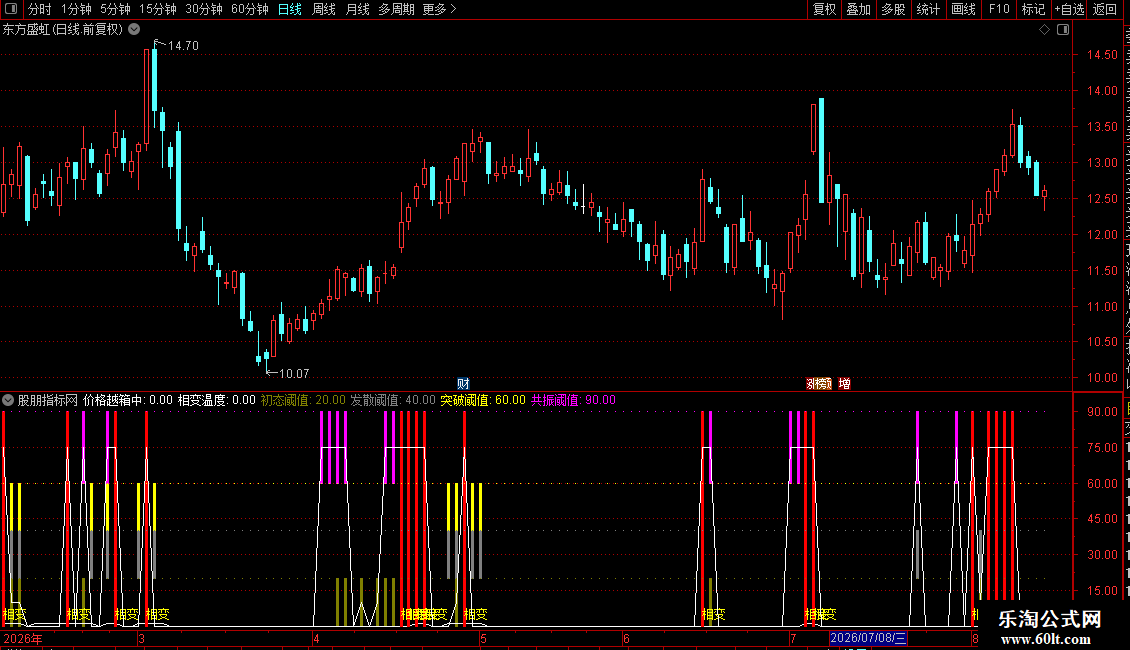
Task: Open 多周期 multi-period view
Action: pyautogui.click(x=396, y=9)
